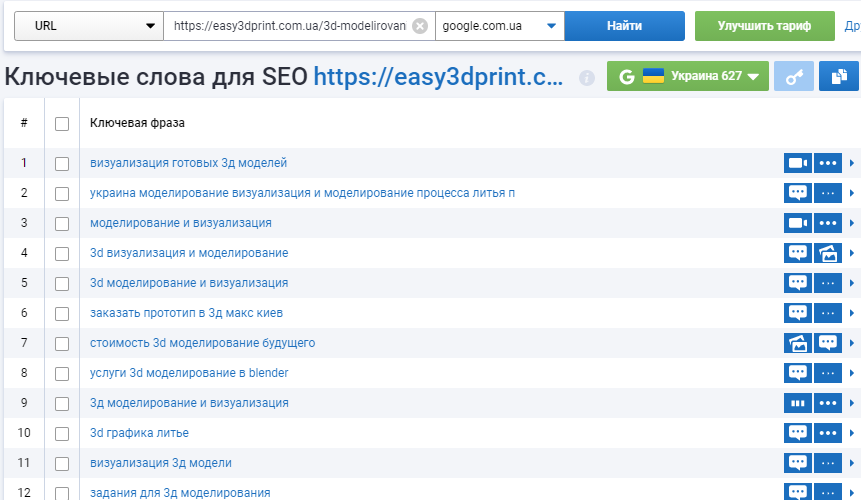
Task: Click video icon in row 'моделирование и визуализация'
Action: [798, 223]
